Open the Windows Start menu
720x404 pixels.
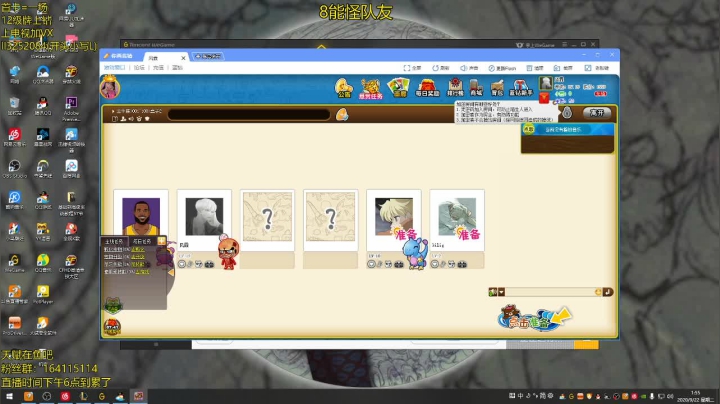pos(9,396)
